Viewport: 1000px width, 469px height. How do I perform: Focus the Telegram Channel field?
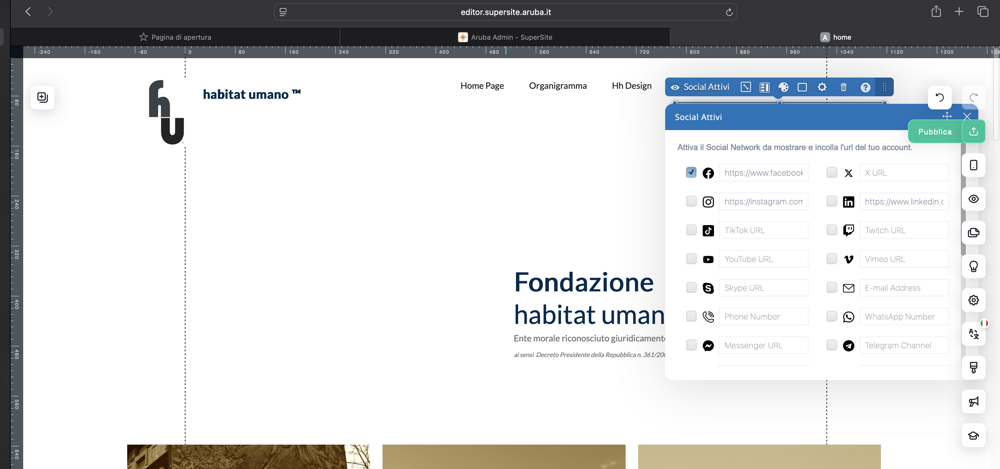click(904, 345)
